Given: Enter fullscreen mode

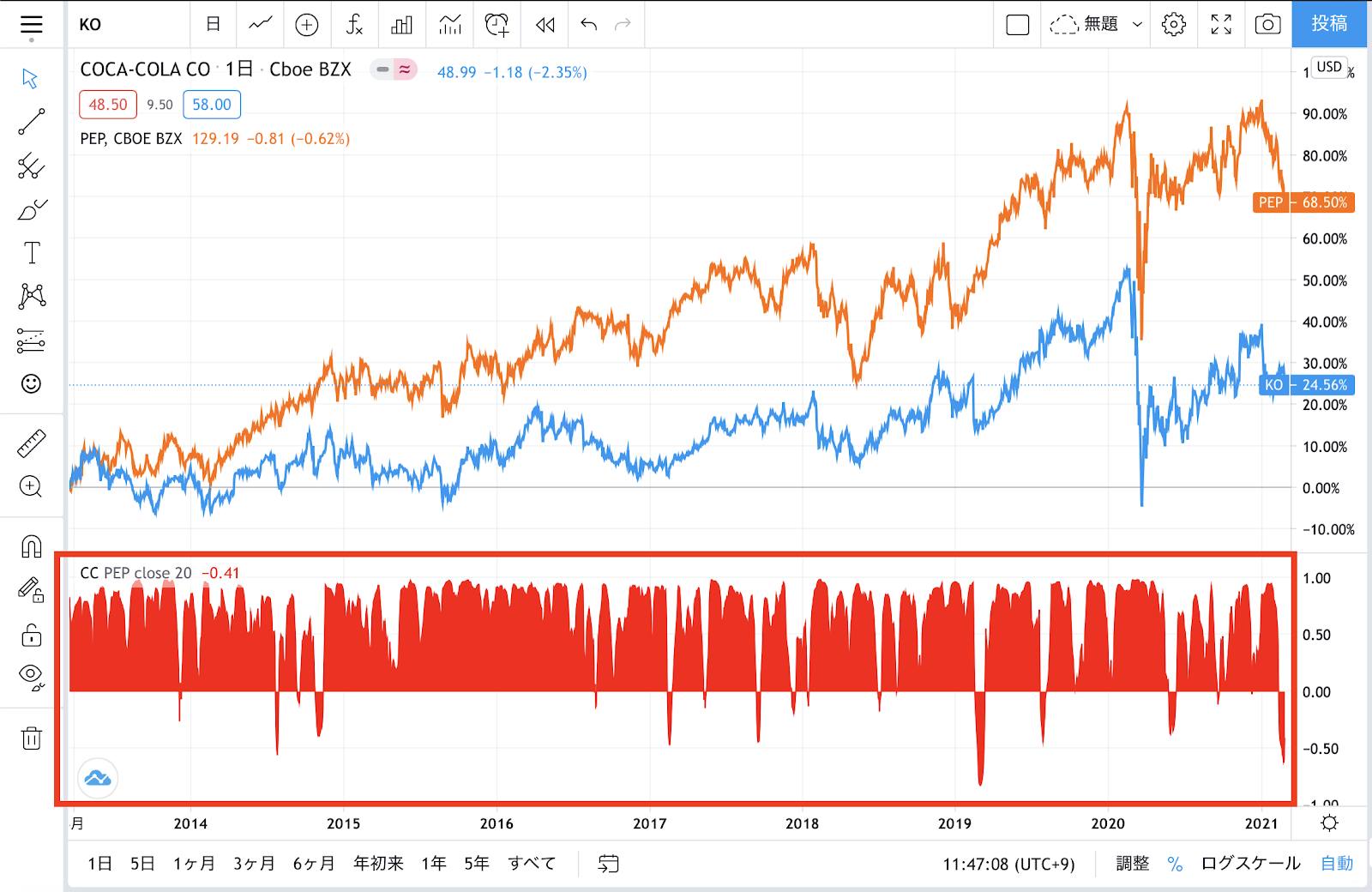Looking at the screenshot, I should click(x=1221, y=24).
